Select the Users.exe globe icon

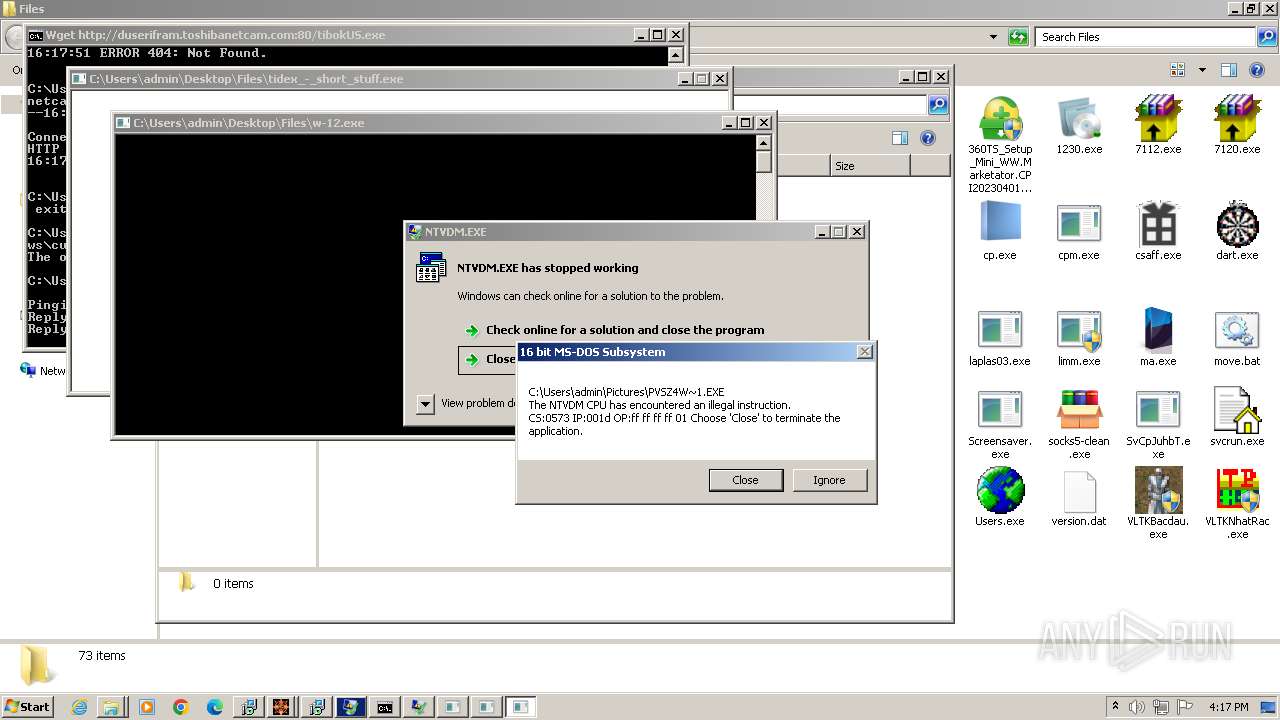pos(1000,490)
